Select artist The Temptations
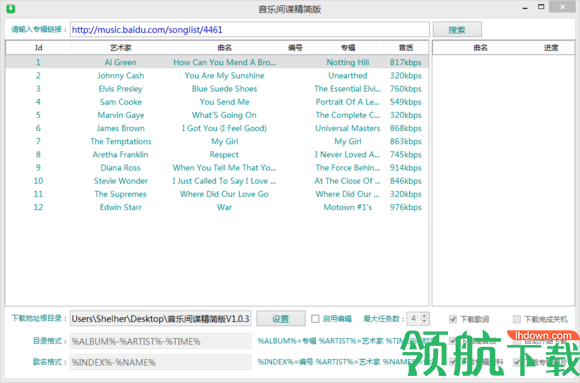 pyautogui.click(x=121, y=141)
